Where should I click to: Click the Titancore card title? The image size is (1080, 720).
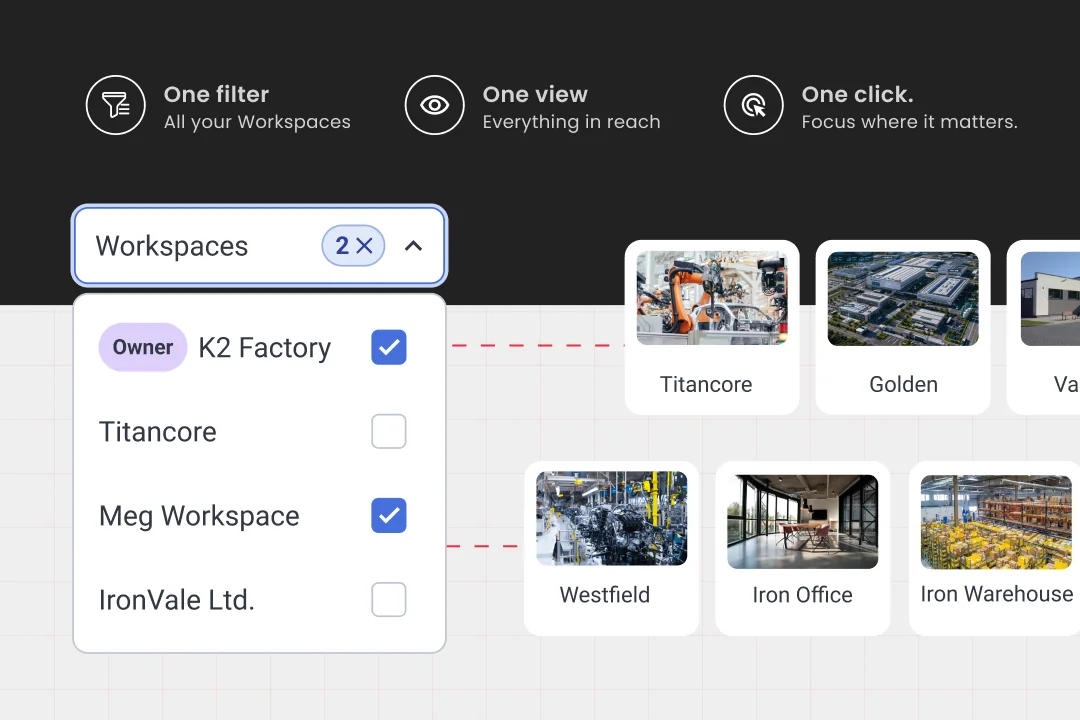point(706,384)
